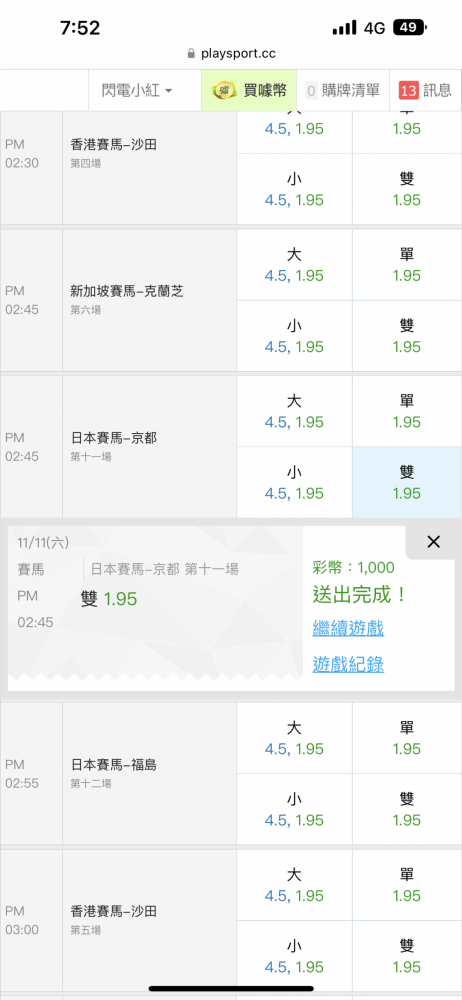The height and width of the screenshot is (1000, 462).
Task: Close the bet confirmation panel
Action: pyautogui.click(x=433, y=542)
